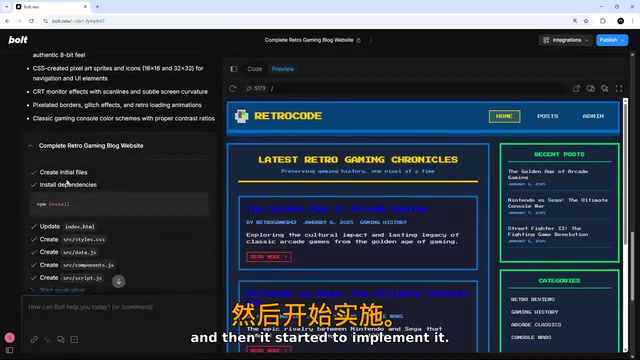Bookmark this page with star icon
640x360 pixels.
586,21
